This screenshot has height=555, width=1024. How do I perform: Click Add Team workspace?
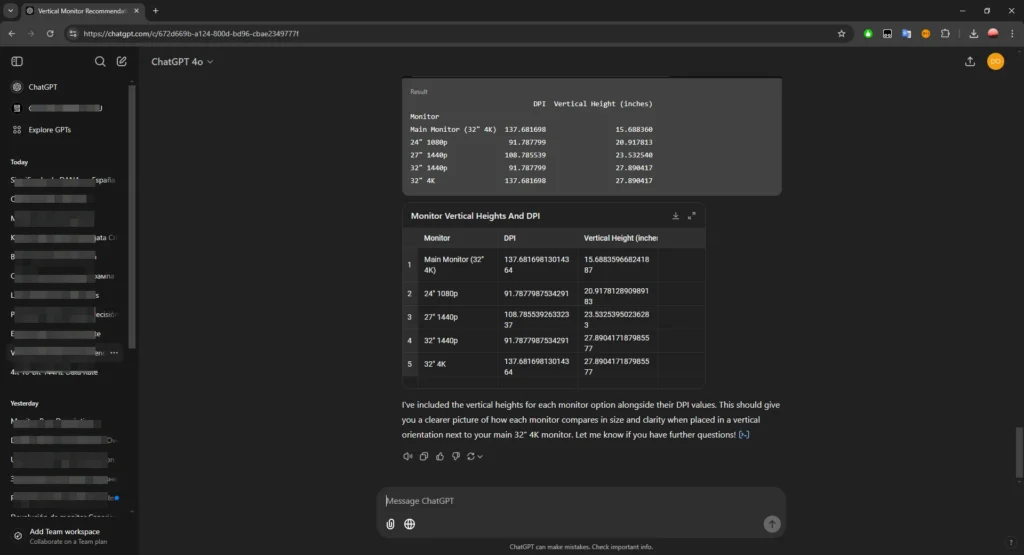65,536
